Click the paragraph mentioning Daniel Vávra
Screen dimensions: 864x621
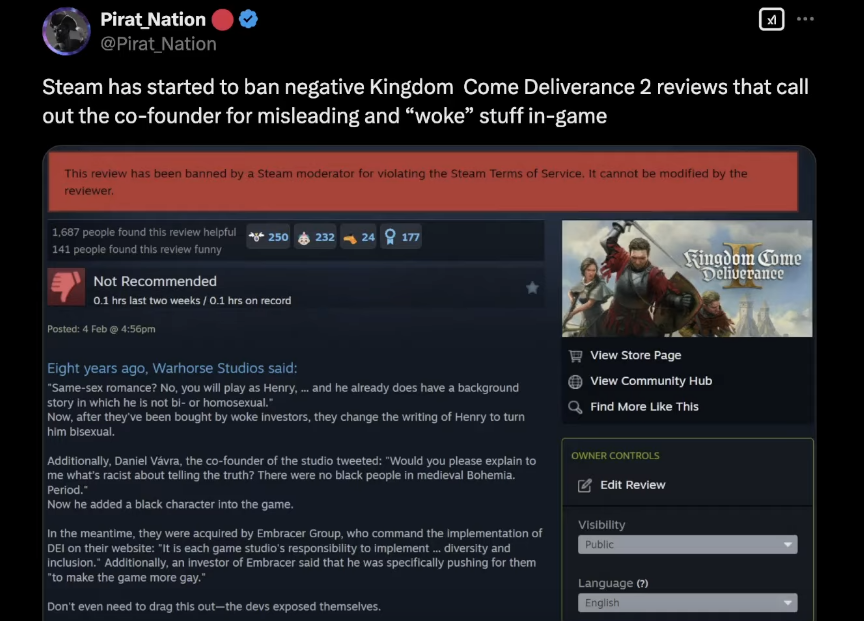click(x=291, y=482)
